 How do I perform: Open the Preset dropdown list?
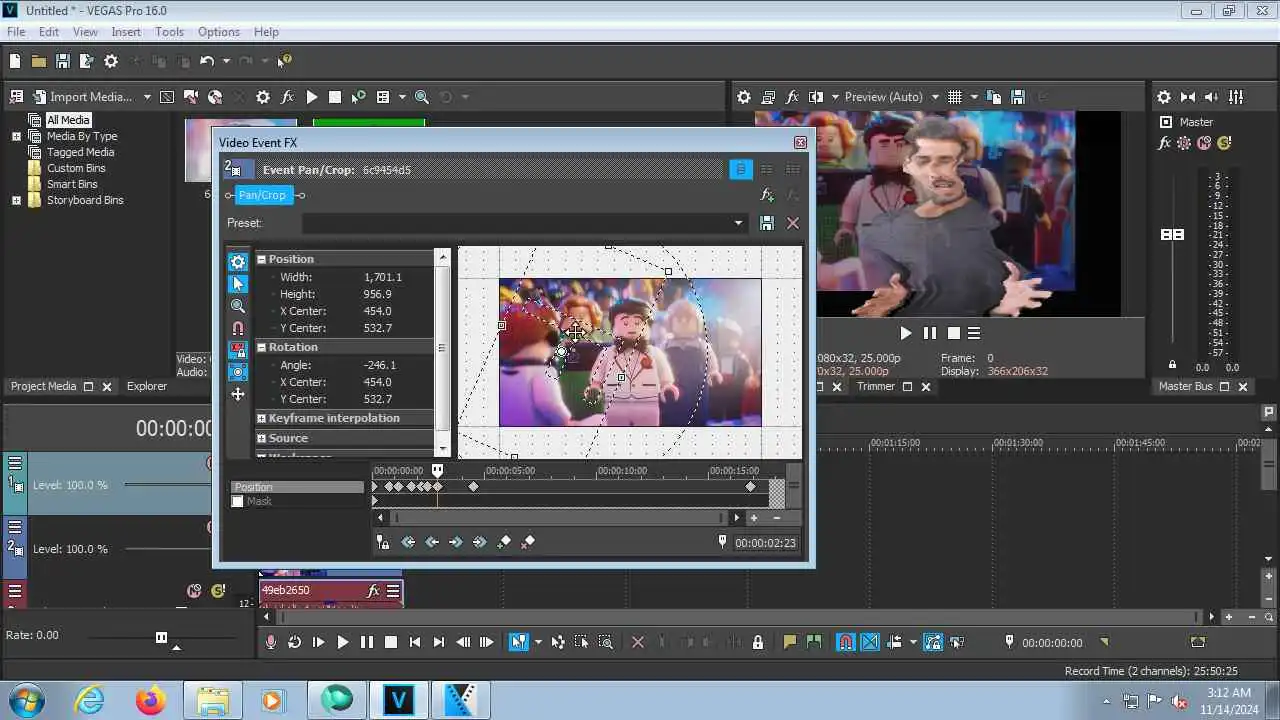pyautogui.click(x=739, y=223)
